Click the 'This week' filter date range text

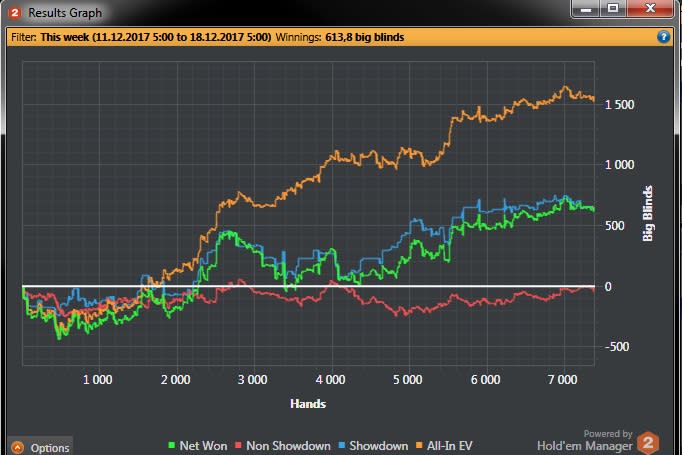click(156, 37)
